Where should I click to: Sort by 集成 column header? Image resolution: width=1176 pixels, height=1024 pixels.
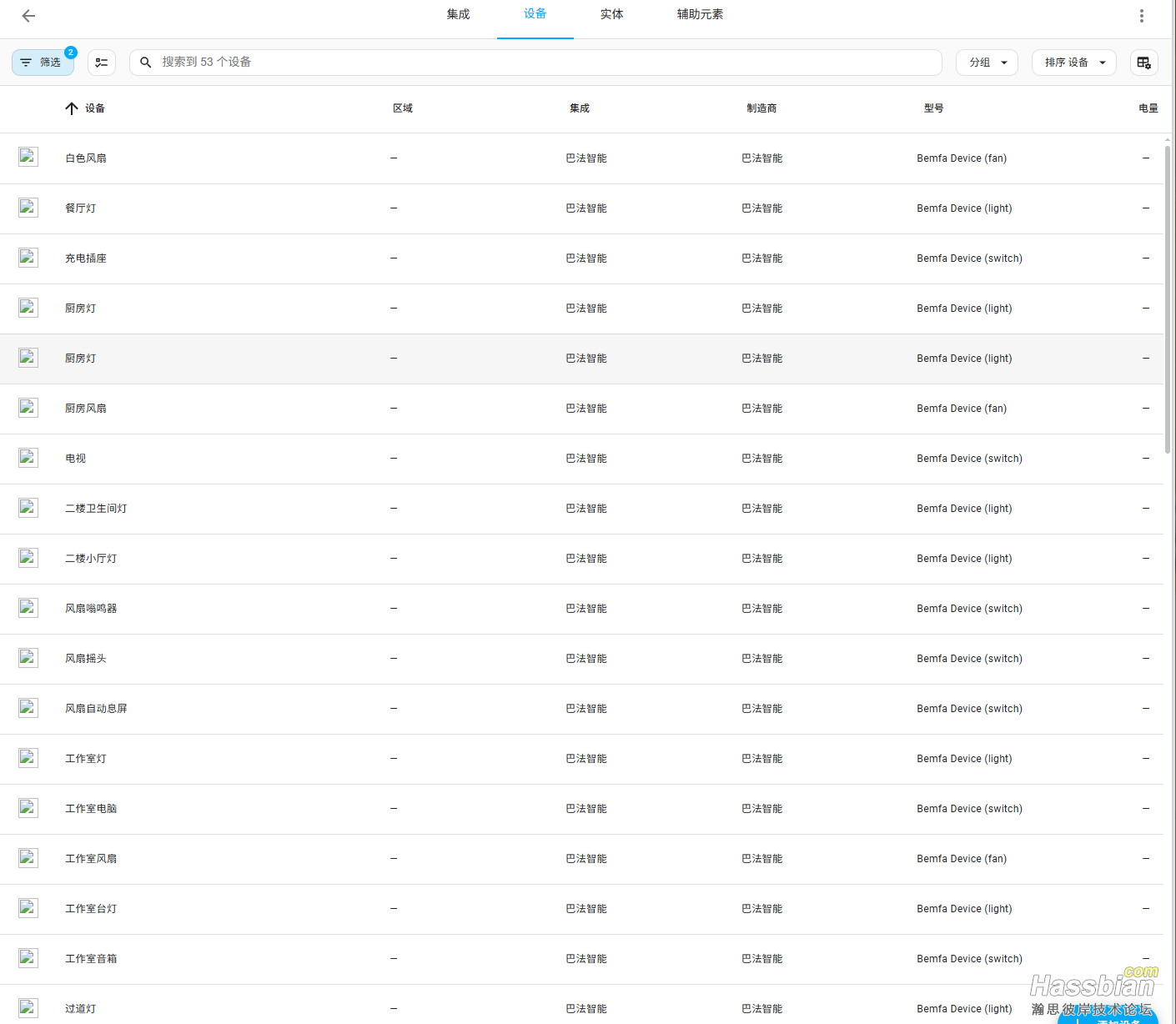pyautogui.click(x=580, y=108)
